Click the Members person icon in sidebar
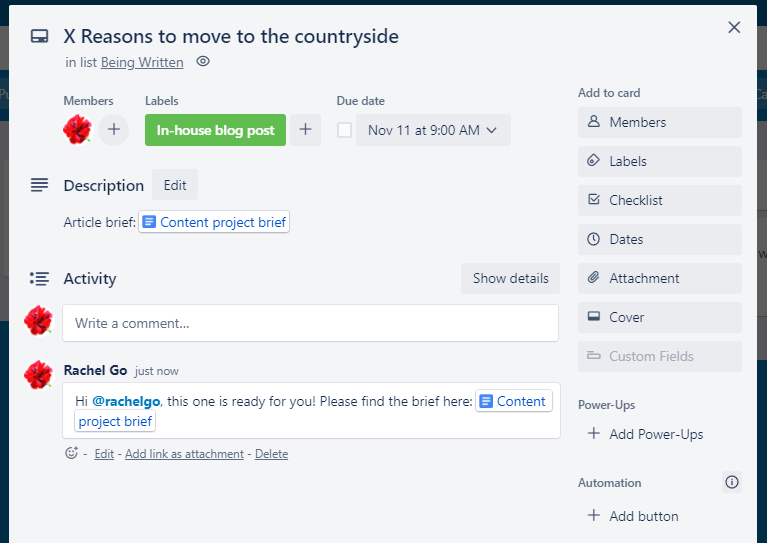Screen dimensions: 767x543 [x=593, y=121]
